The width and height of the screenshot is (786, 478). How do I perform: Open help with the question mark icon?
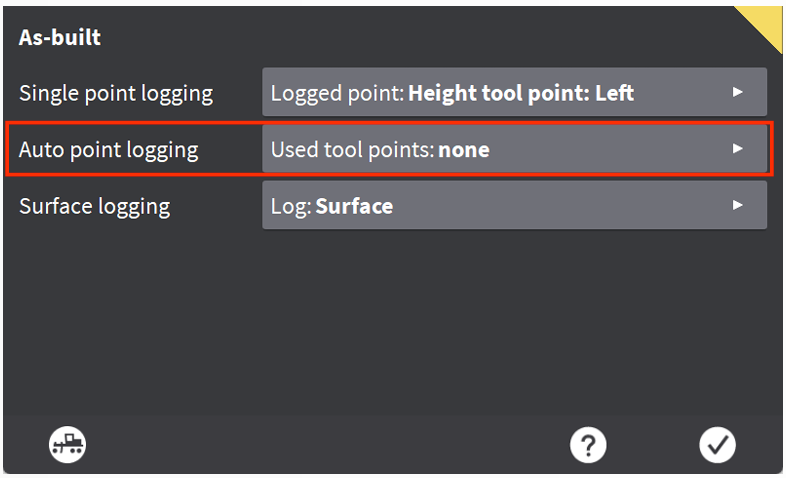pyautogui.click(x=588, y=444)
